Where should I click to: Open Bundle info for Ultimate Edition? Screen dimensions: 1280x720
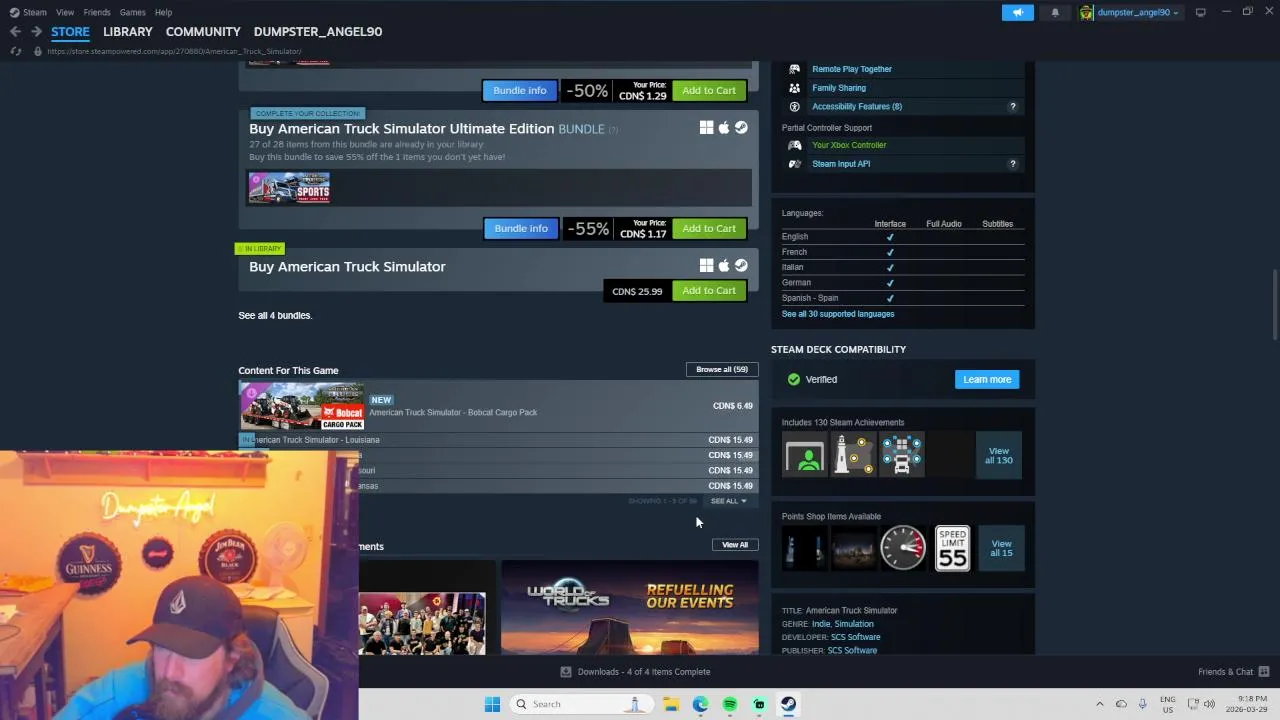521,228
